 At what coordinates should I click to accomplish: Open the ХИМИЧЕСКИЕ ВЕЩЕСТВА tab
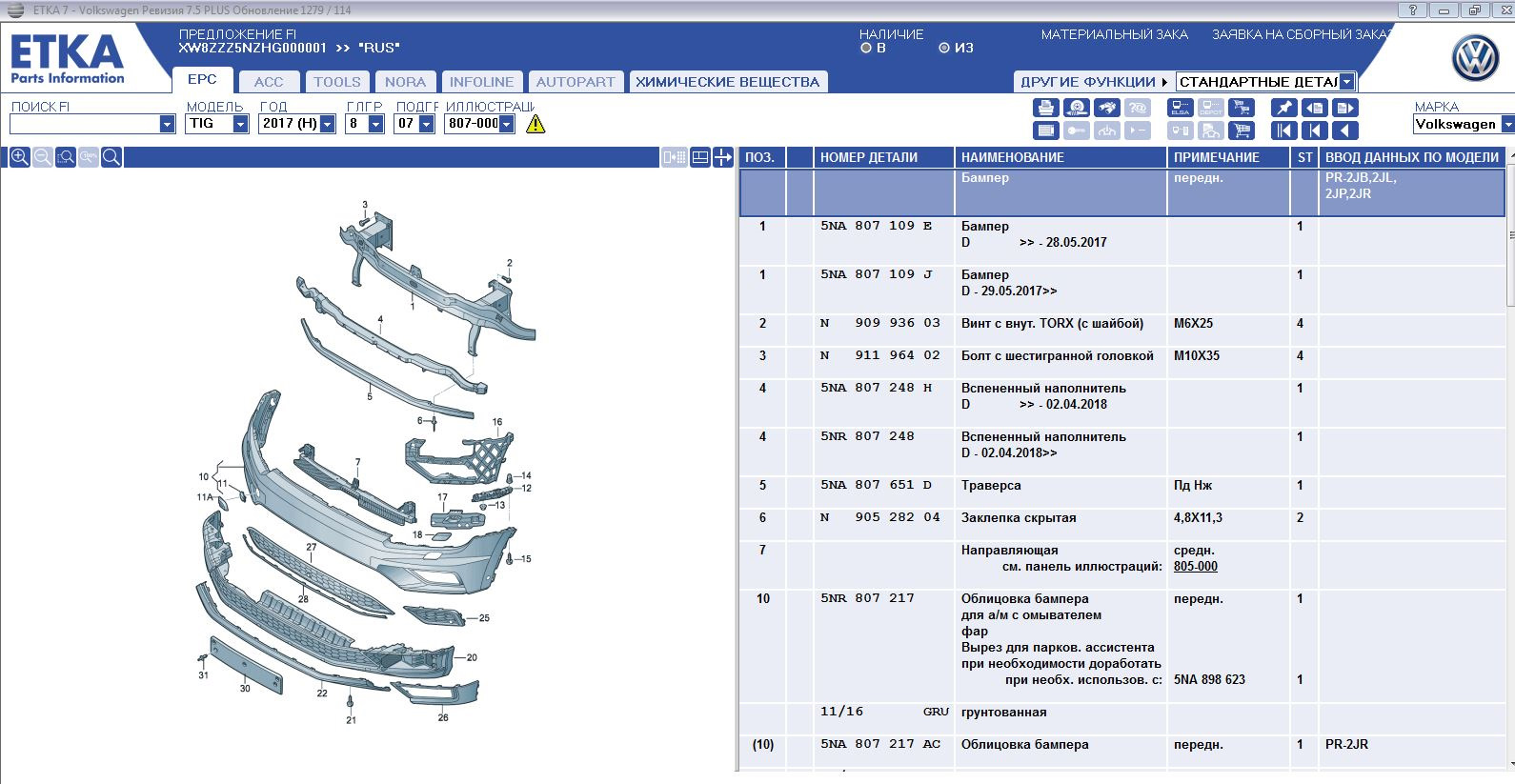tap(728, 82)
